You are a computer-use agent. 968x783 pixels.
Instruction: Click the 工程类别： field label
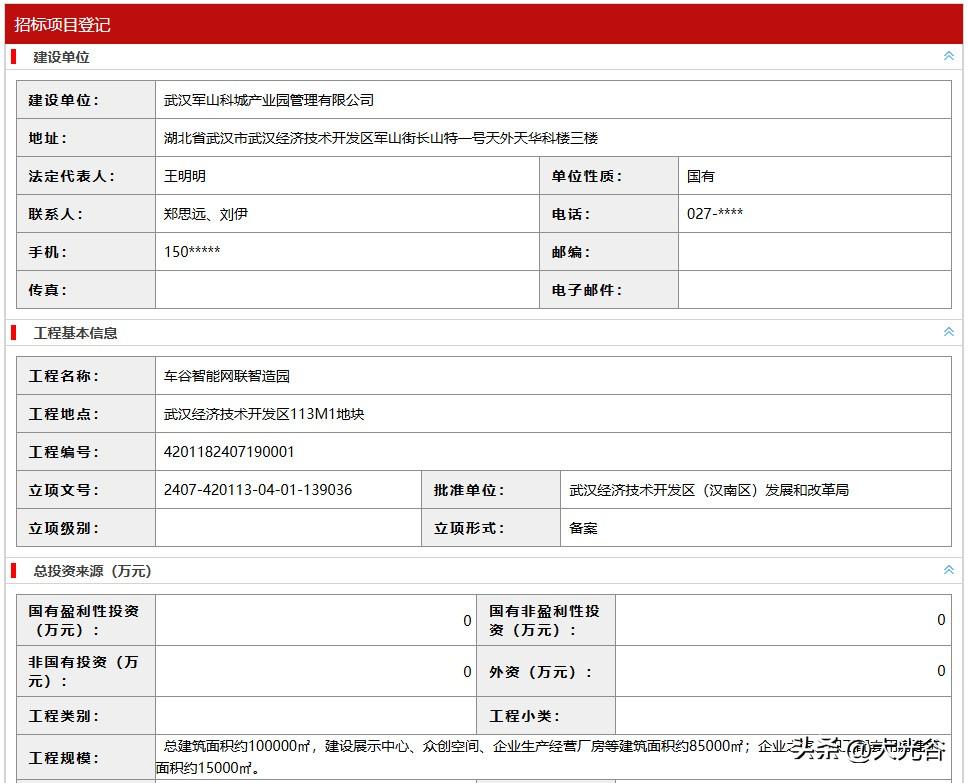(x=63, y=716)
